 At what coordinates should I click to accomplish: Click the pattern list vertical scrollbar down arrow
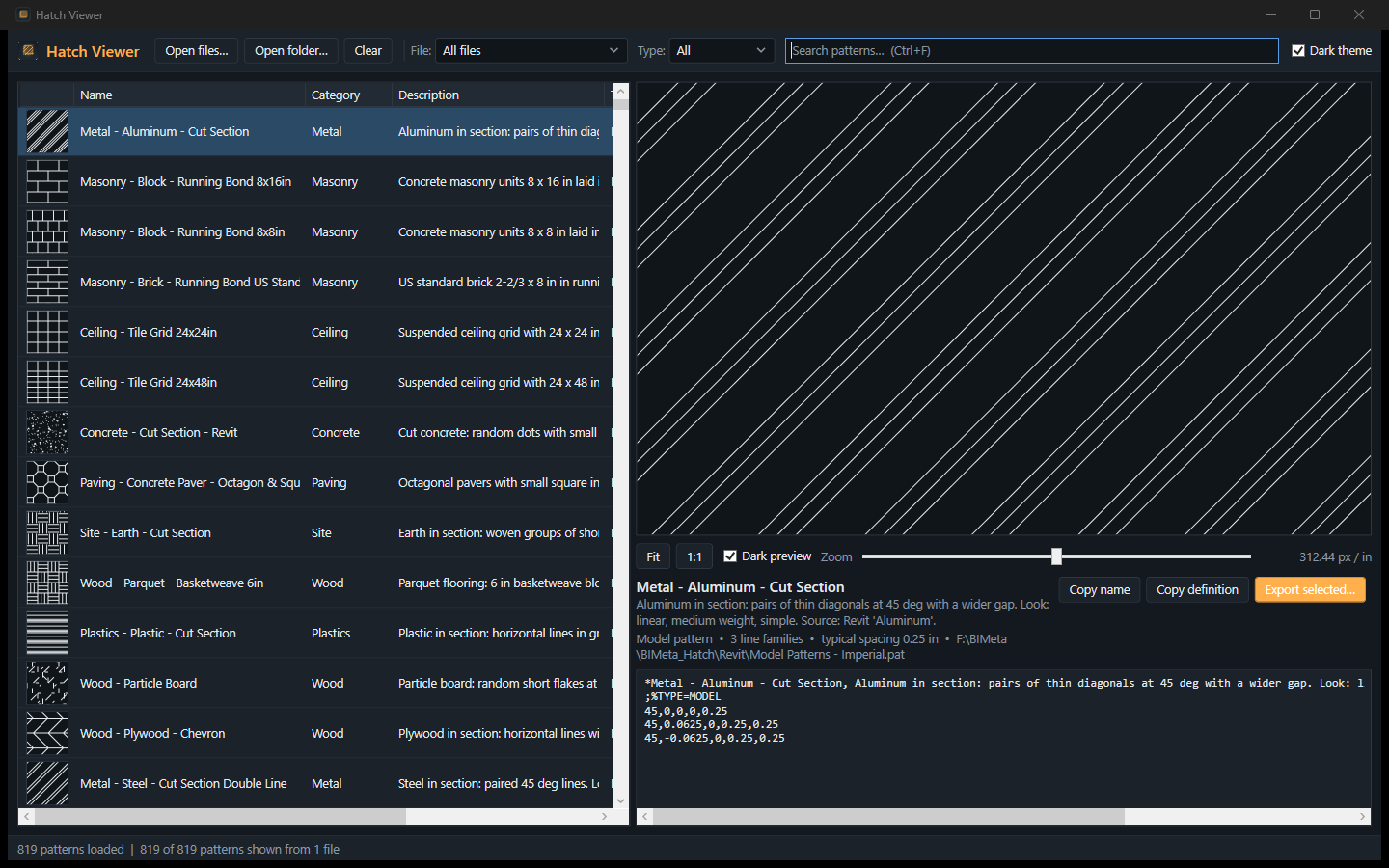620,800
